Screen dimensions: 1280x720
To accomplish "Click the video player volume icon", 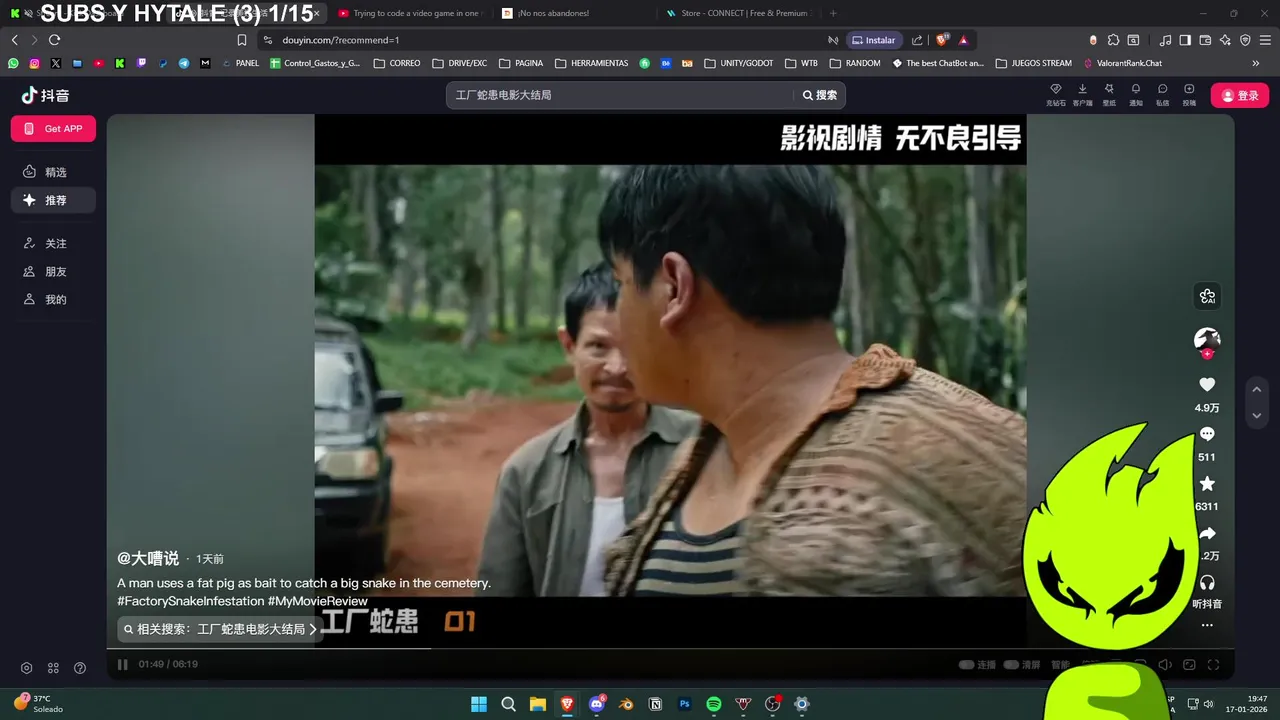I will pos(1165,665).
